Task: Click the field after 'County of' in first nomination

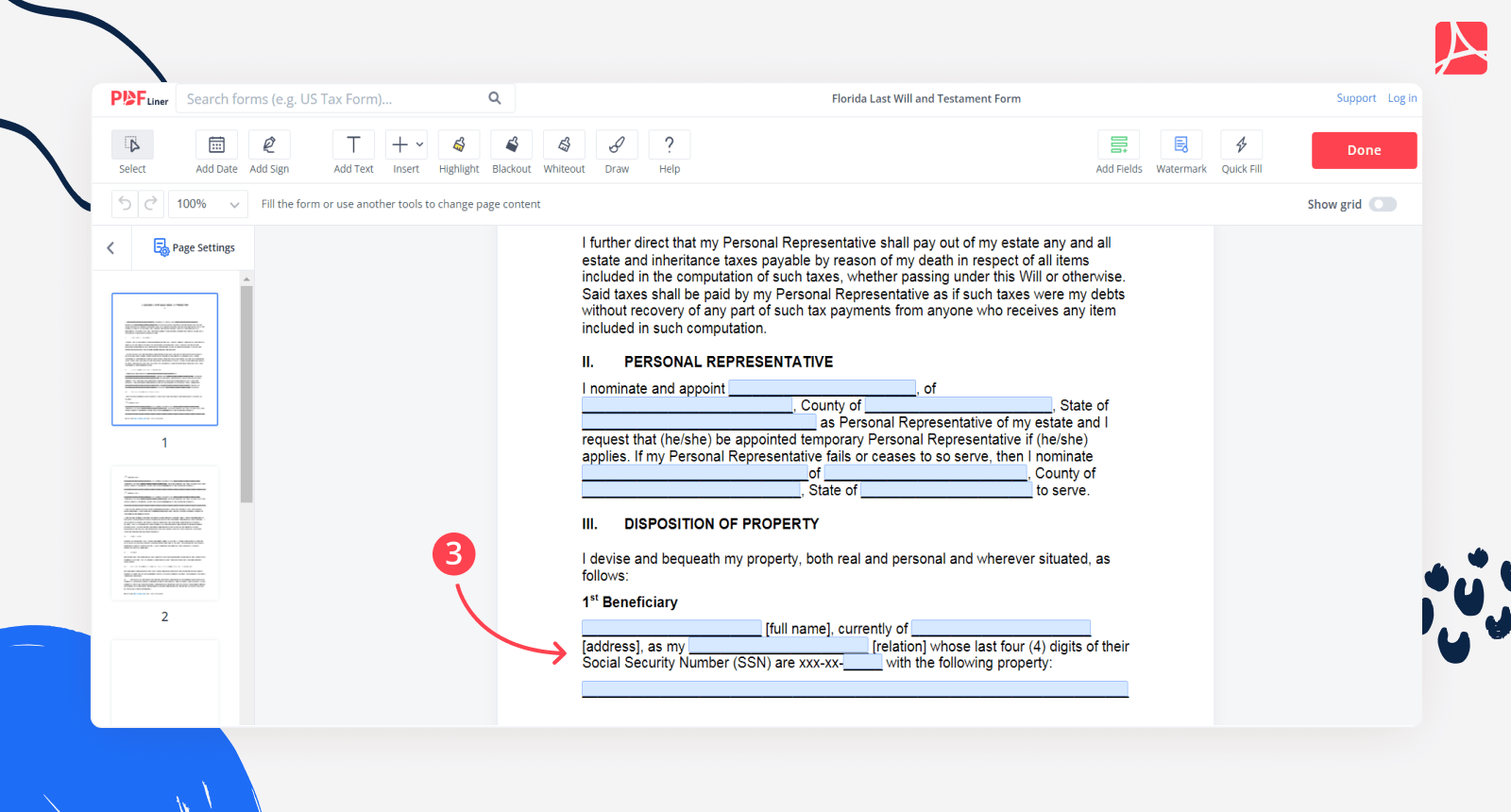Action: click(959, 405)
